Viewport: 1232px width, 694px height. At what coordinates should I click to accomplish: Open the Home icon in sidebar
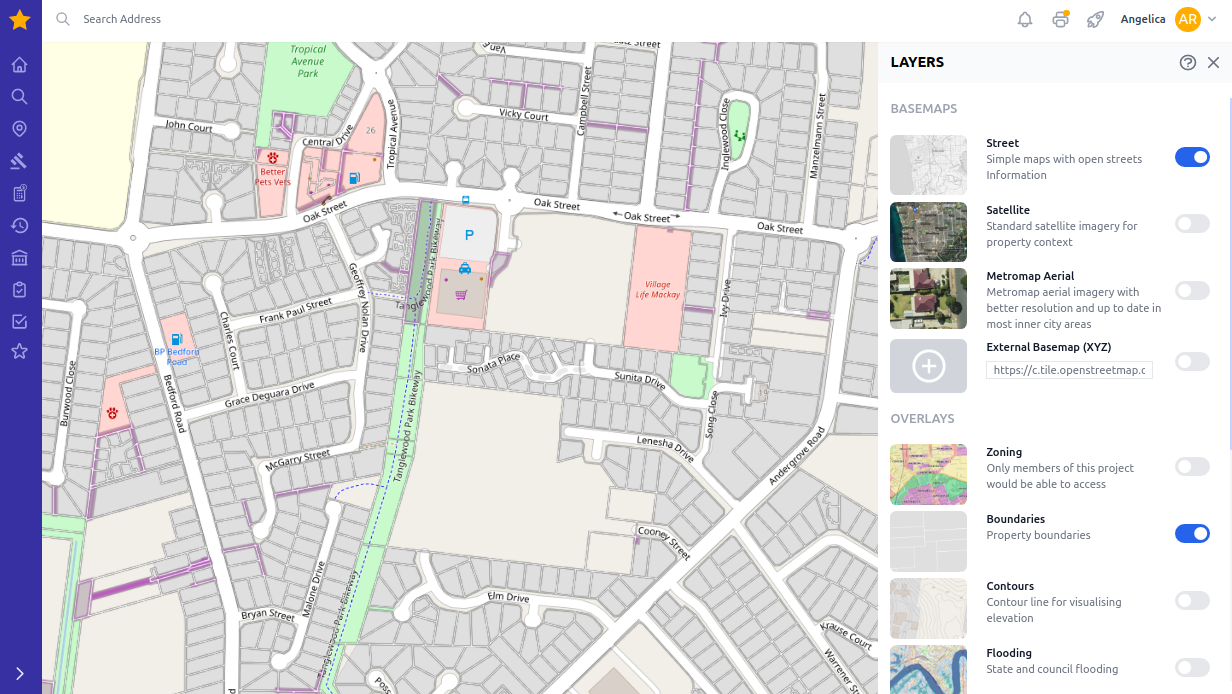click(x=19, y=65)
